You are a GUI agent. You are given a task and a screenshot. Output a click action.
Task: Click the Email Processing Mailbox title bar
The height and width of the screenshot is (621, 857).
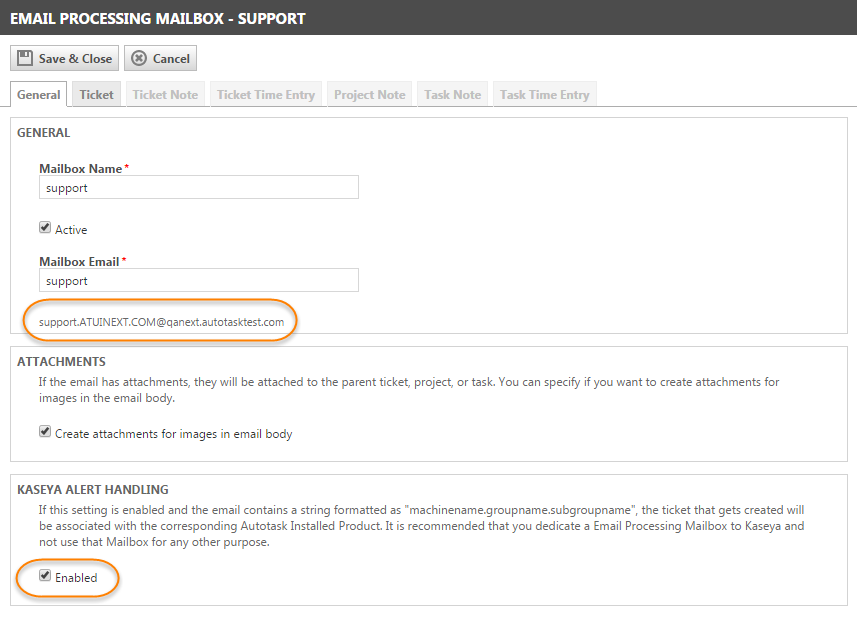tap(158, 18)
